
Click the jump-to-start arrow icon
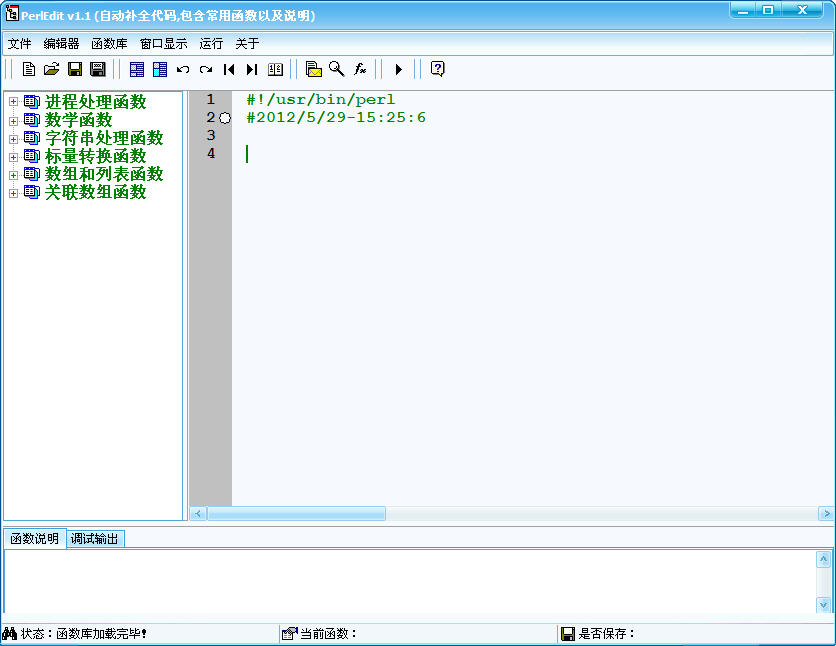229,69
